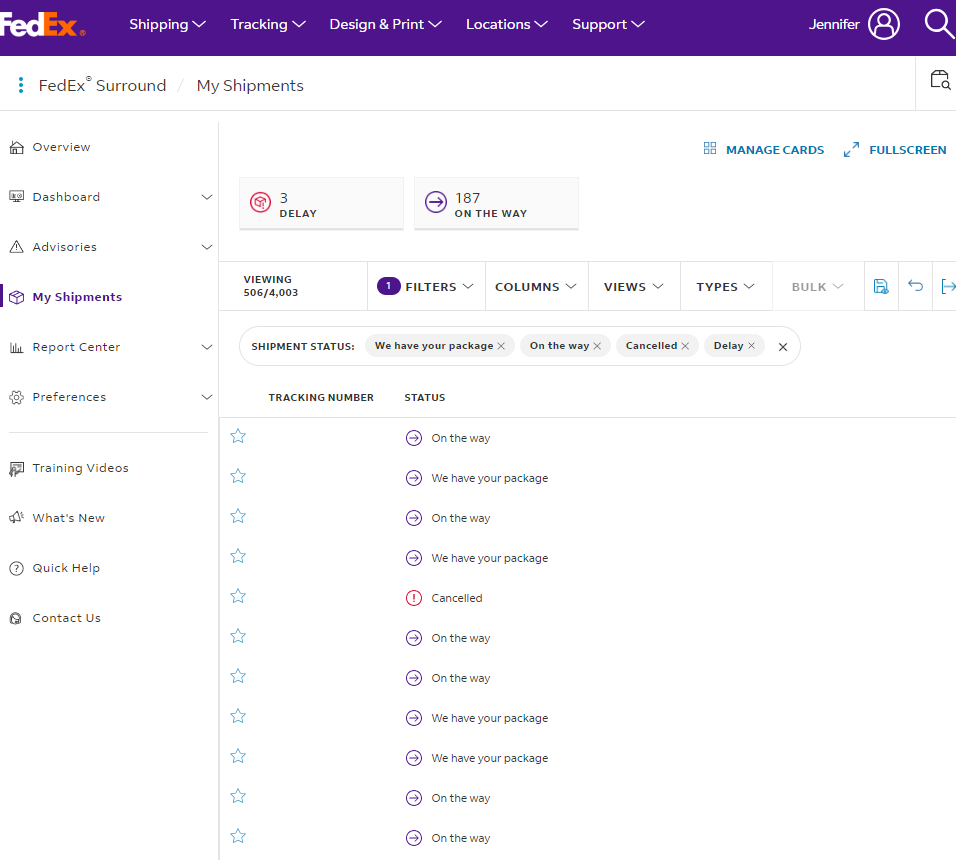Click the FedEx logo
956x860 pixels.
41,25
